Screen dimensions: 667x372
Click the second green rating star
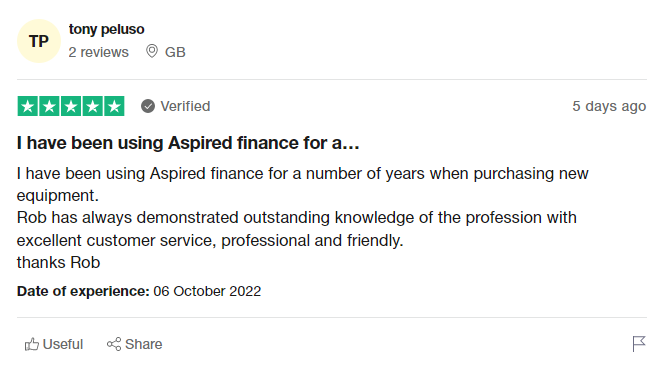click(x=49, y=106)
